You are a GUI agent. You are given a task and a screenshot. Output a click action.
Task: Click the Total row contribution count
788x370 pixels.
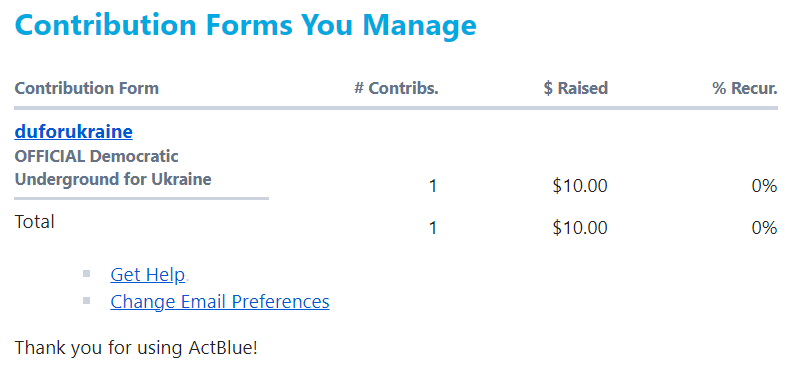(433, 228)
